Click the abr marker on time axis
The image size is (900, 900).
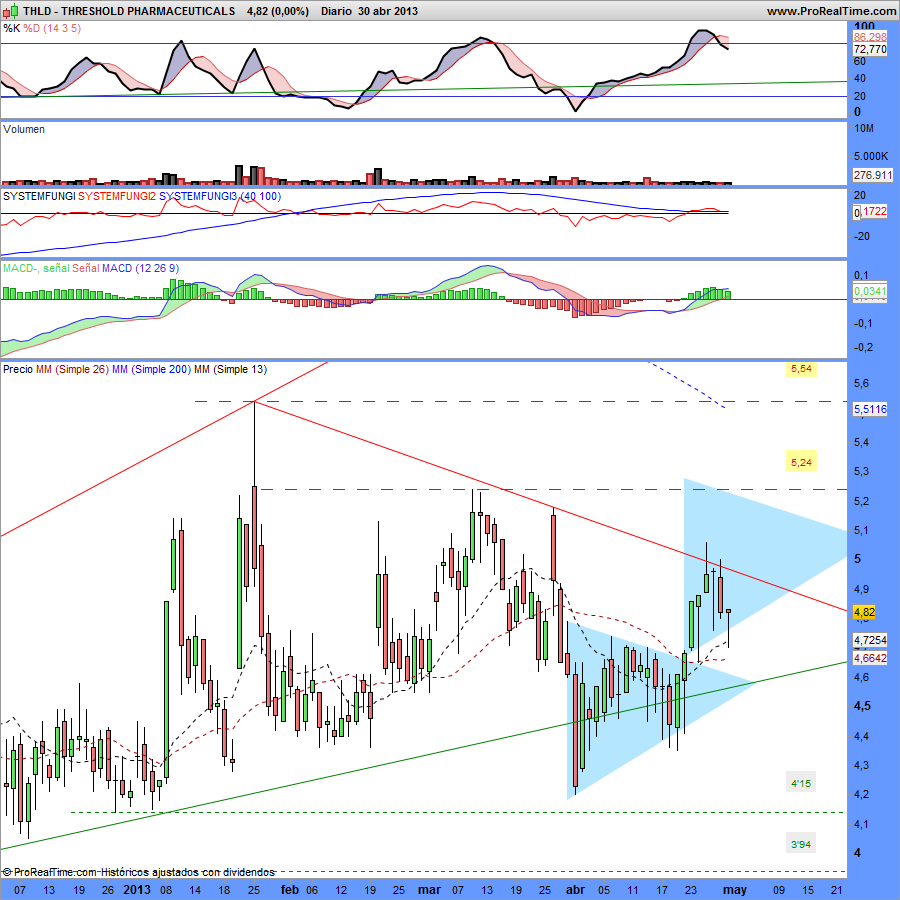pos(576,890)
